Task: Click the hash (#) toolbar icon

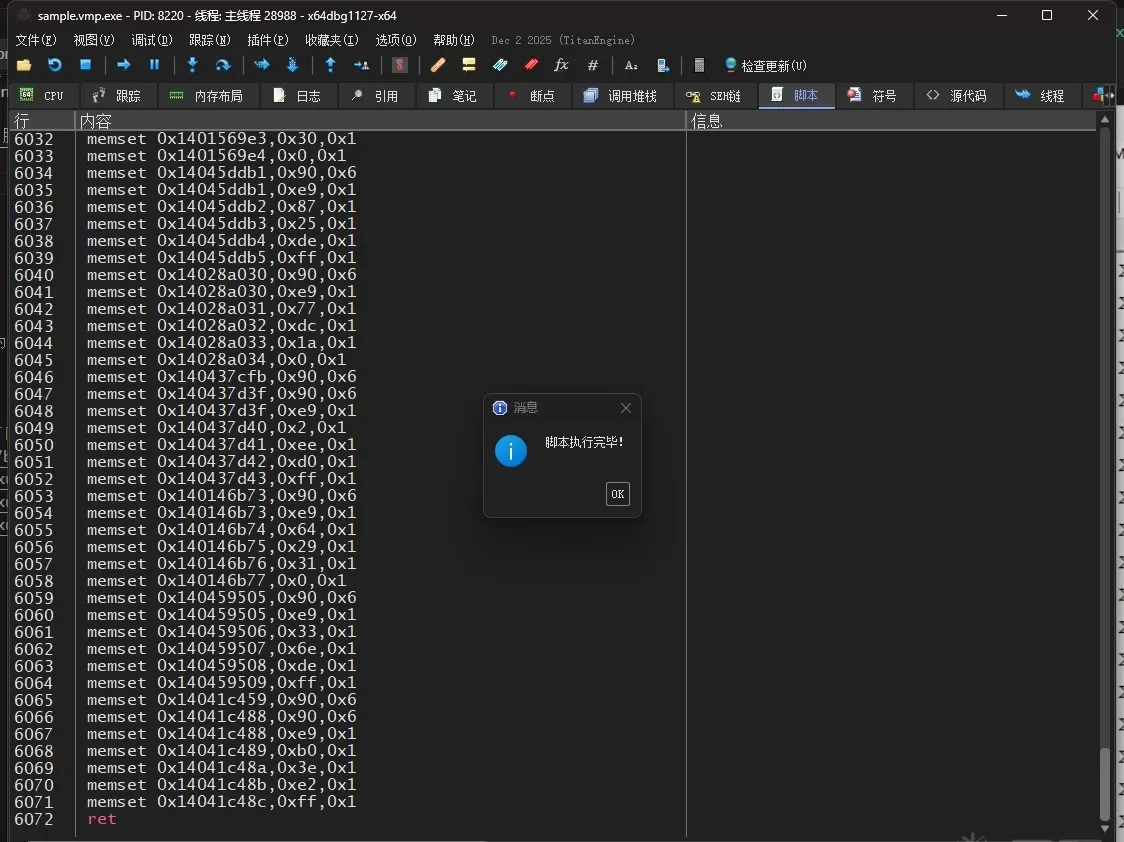Action: [x=593, y=65]
